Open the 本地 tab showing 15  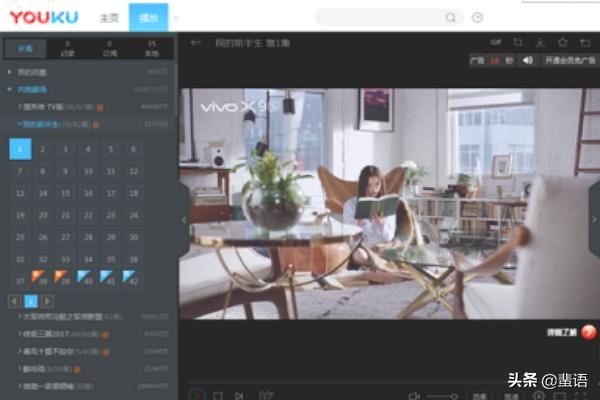click(x=152, y=49)
